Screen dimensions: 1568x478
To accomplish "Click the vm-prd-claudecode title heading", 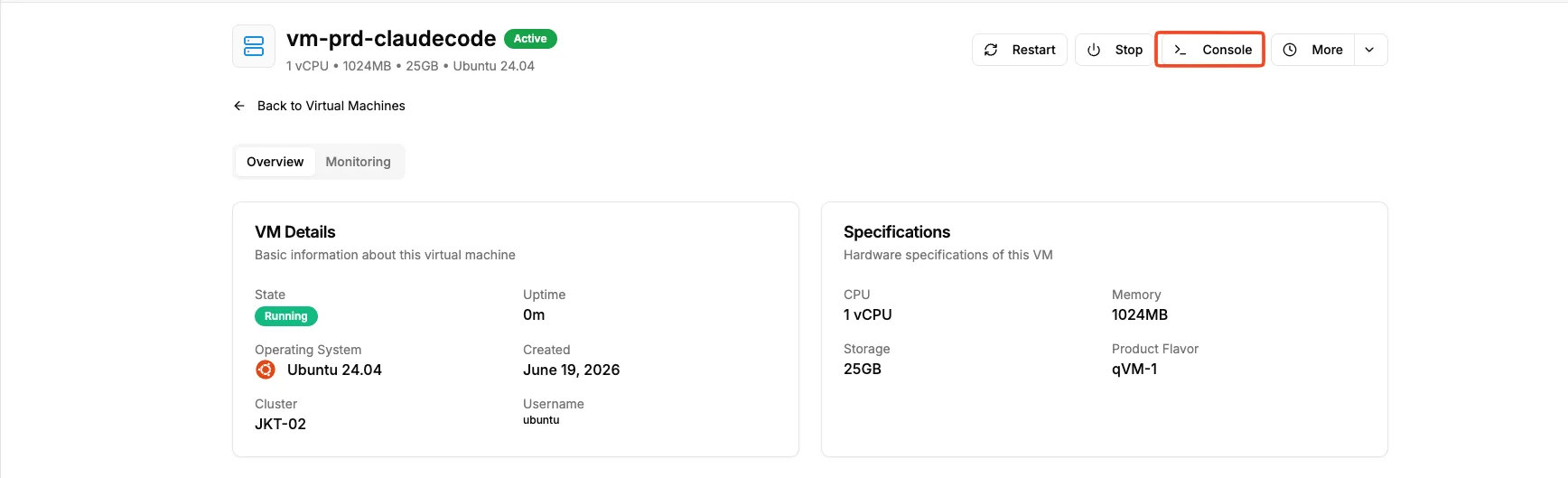I will pyautogui.click(x=391, y=39).
